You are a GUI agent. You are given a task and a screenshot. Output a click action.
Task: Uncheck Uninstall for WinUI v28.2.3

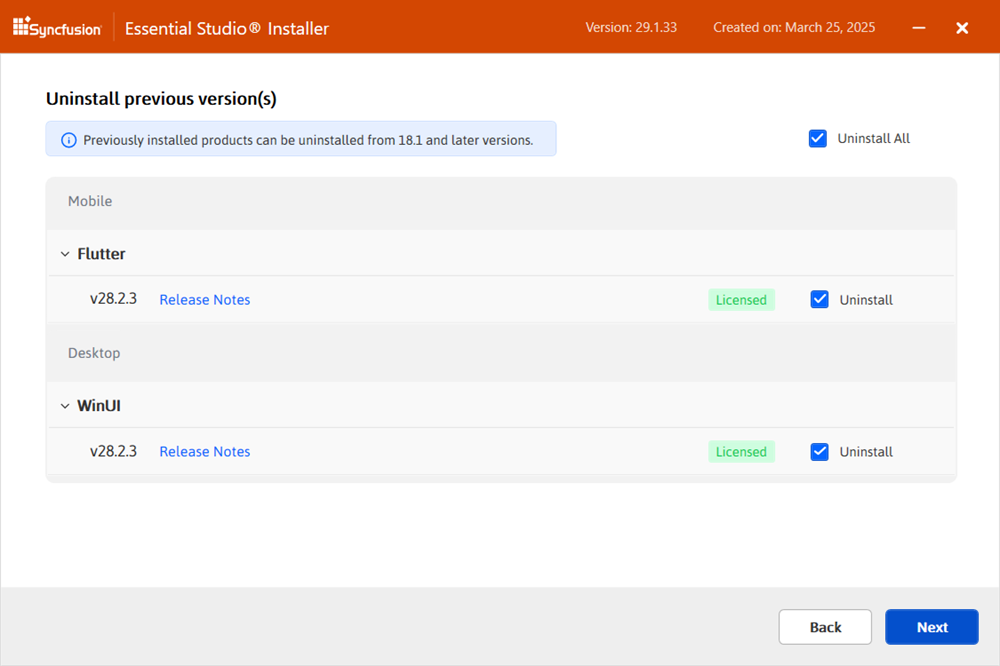[820, 452]
